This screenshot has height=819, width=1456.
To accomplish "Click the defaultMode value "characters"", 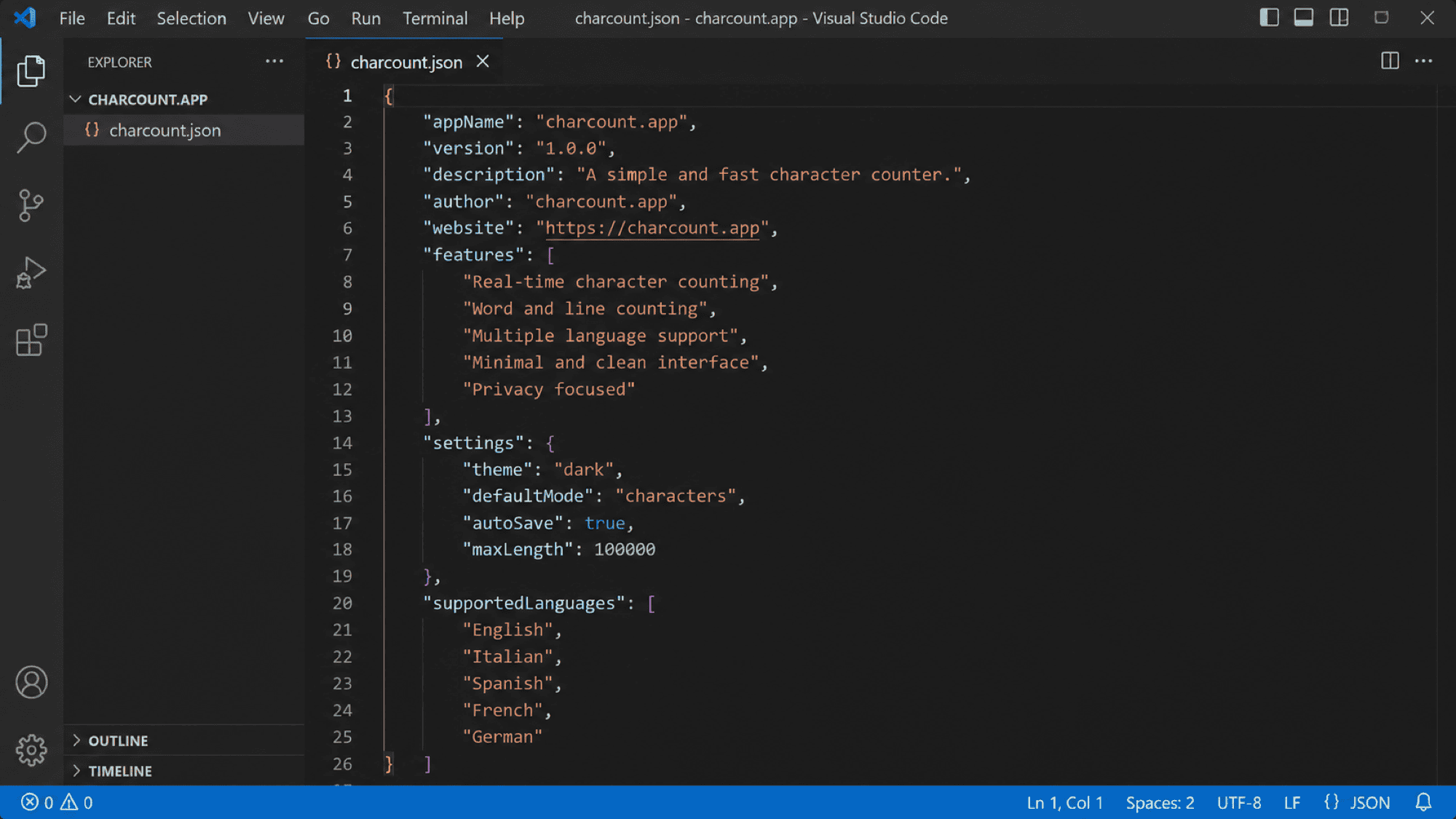I will pyautogui.click(x=676, y=496).
